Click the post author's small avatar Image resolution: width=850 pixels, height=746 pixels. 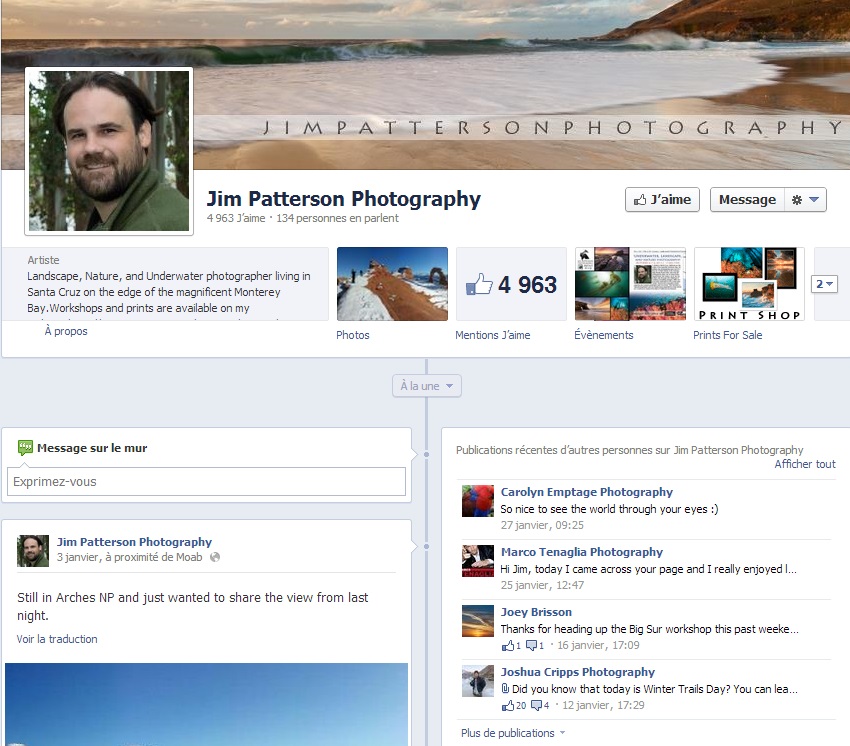pos(33,551)
